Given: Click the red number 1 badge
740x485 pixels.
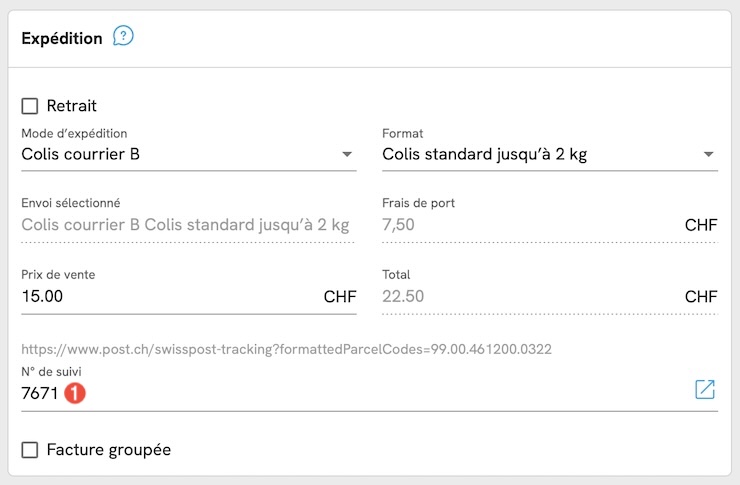Looking at the screenshot, I should pyautogui.click(x=74, y=393).
